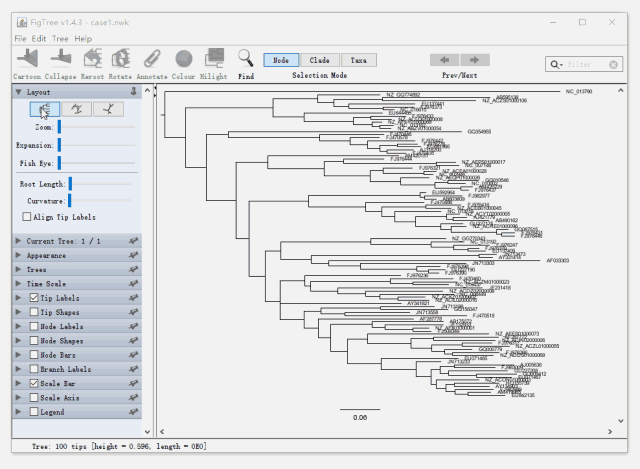Click the Collapse toolbar icon

tap(60, 58)
